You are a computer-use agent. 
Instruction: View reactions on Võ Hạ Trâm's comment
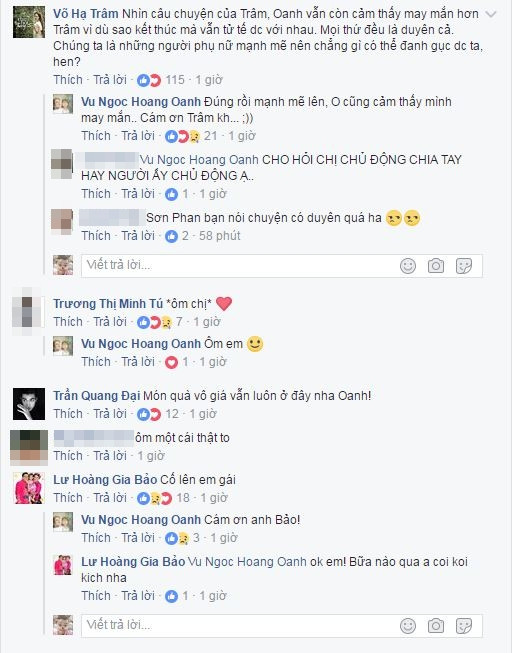tap(161, 80)
